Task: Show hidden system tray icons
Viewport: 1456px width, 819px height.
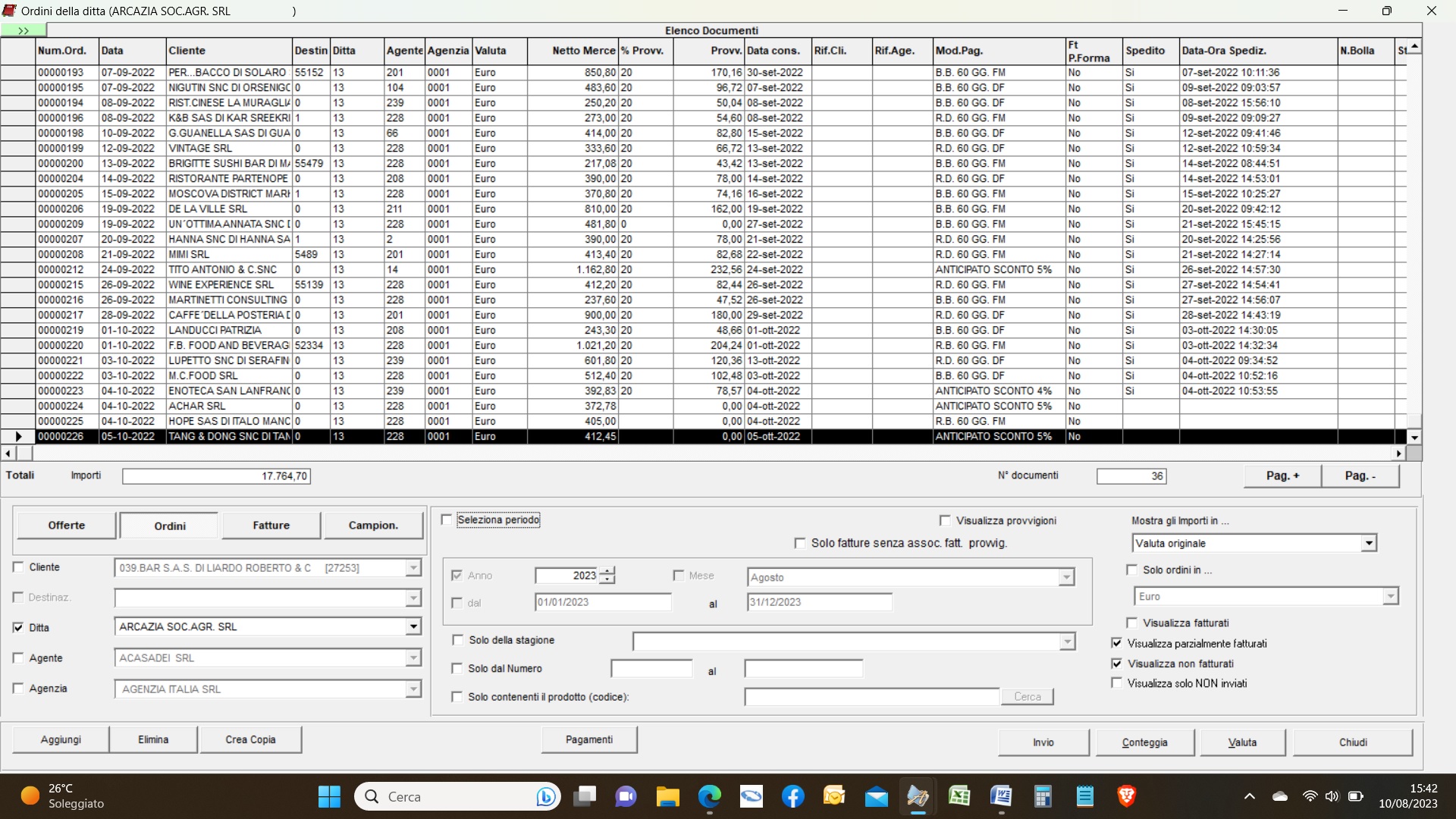Action: pos(1250,796)
